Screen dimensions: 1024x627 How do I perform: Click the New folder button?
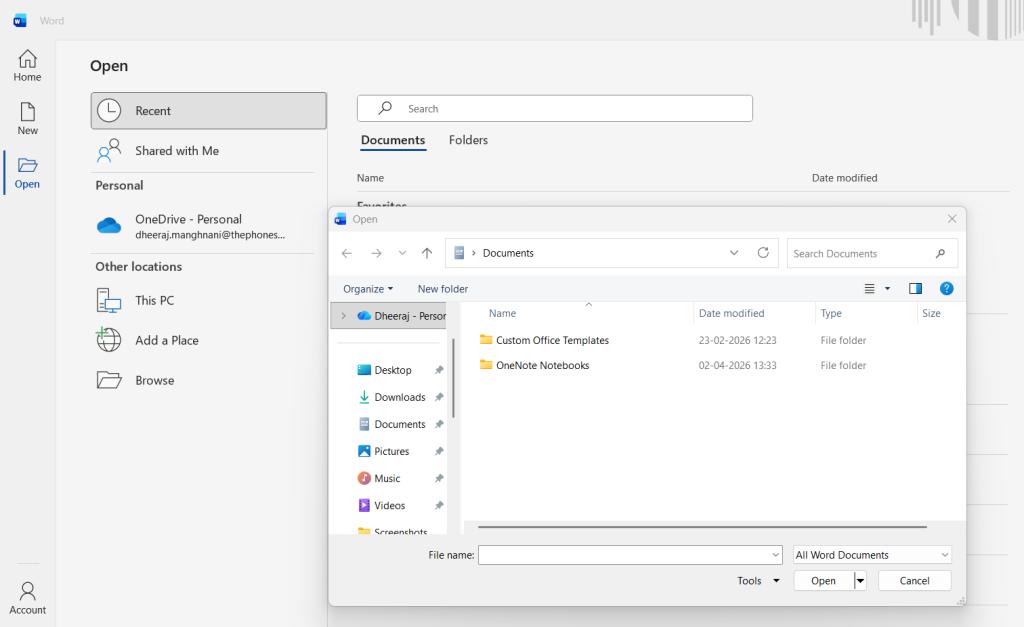[x=443, y=289]
